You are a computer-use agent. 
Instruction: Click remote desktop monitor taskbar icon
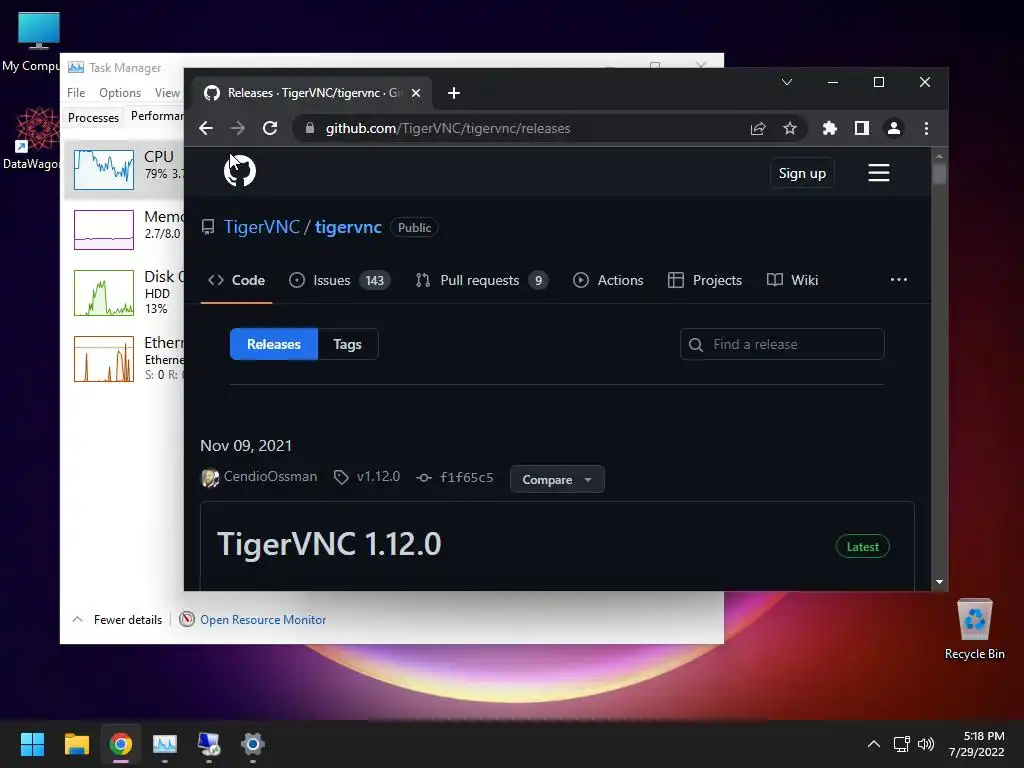pyautogui.click(x=209, y=744)
